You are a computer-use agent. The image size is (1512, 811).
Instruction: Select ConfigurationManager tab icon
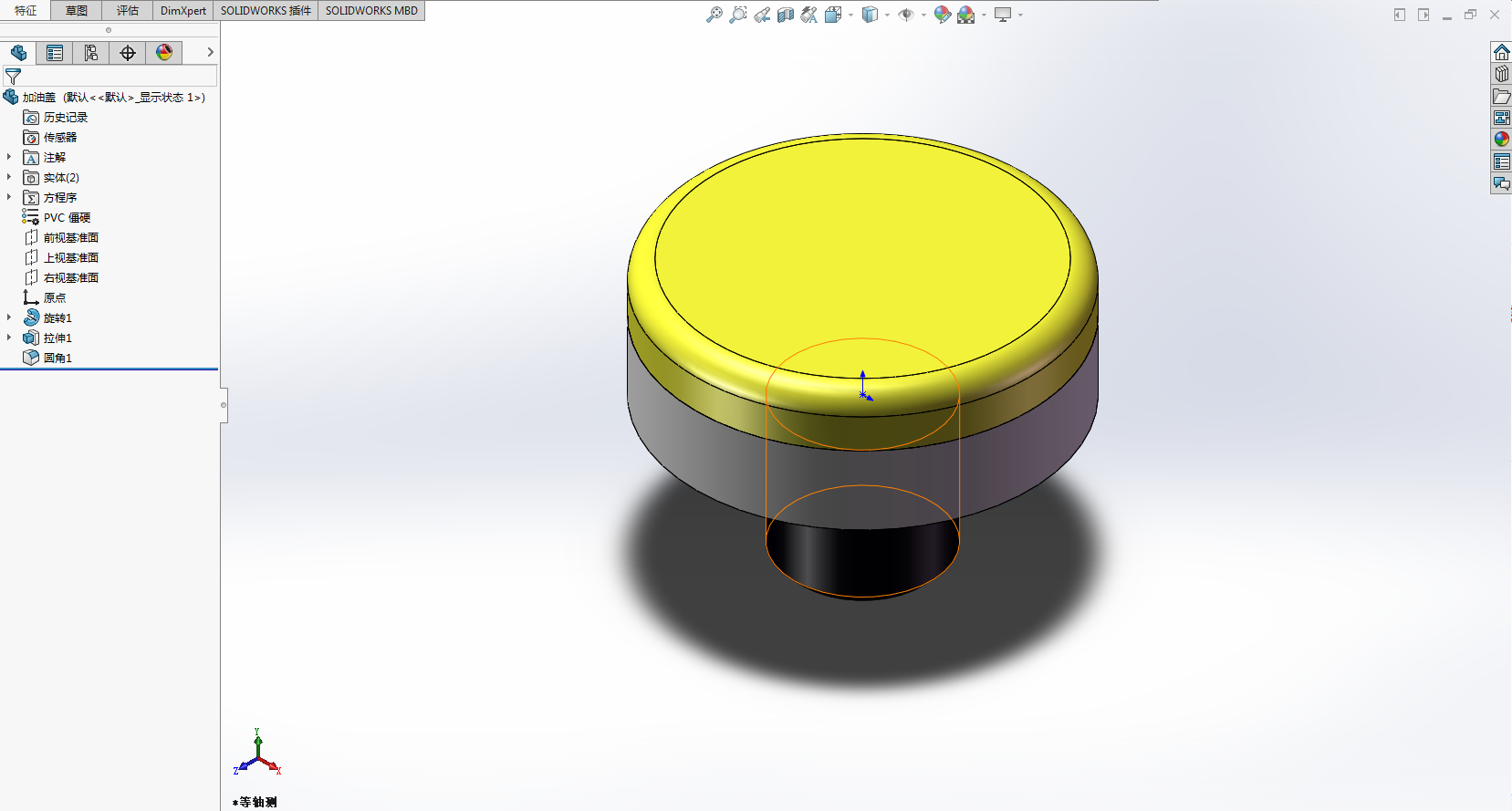(91, 53)
